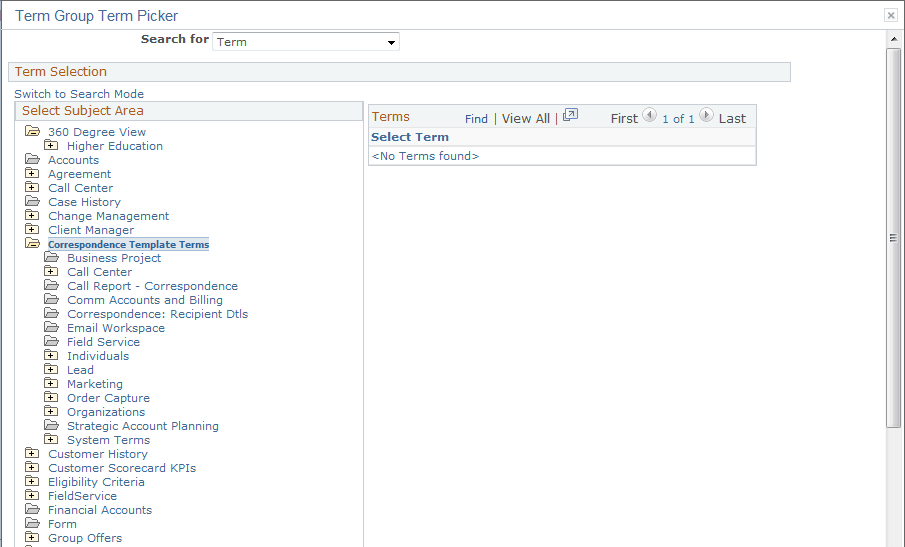The image size is (905, 547).
Task: Expand Change Management folder
Action: point(32,215)
